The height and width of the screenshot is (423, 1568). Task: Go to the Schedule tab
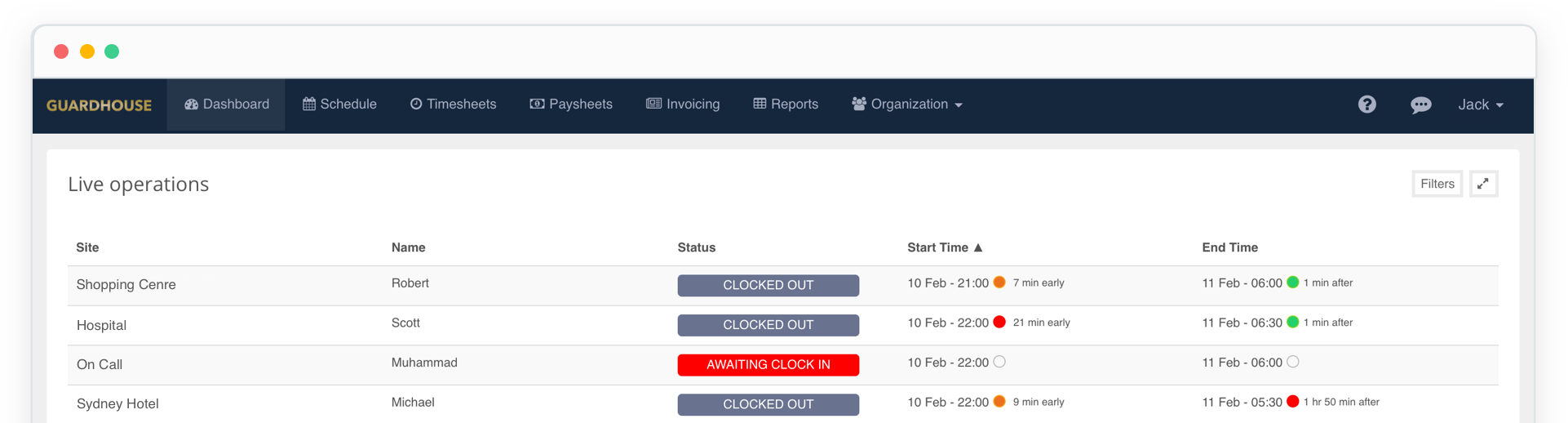pyautogui.click(x=339, y=105)
